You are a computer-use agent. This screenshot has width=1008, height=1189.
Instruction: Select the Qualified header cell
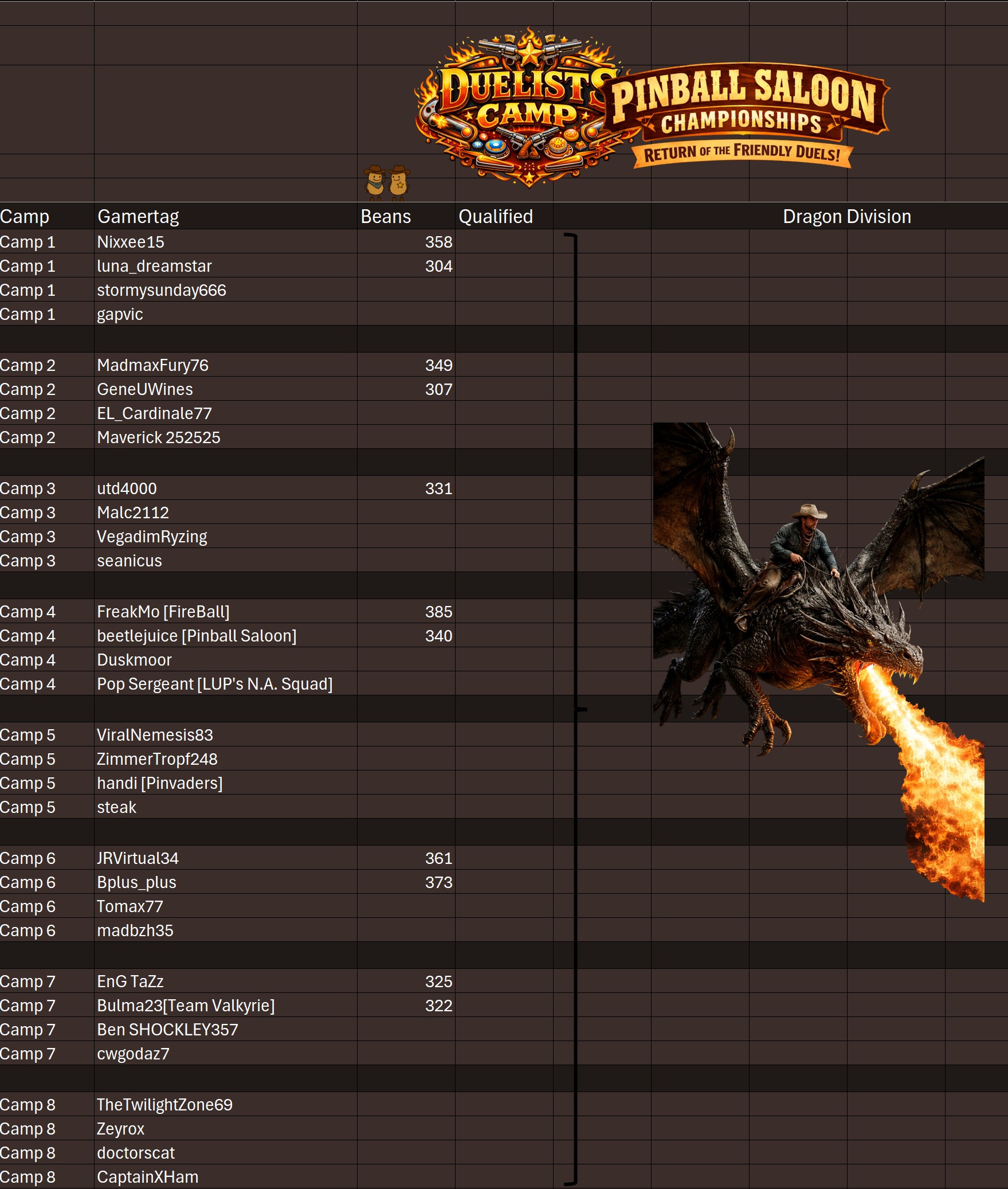click(x=504, y=217)
